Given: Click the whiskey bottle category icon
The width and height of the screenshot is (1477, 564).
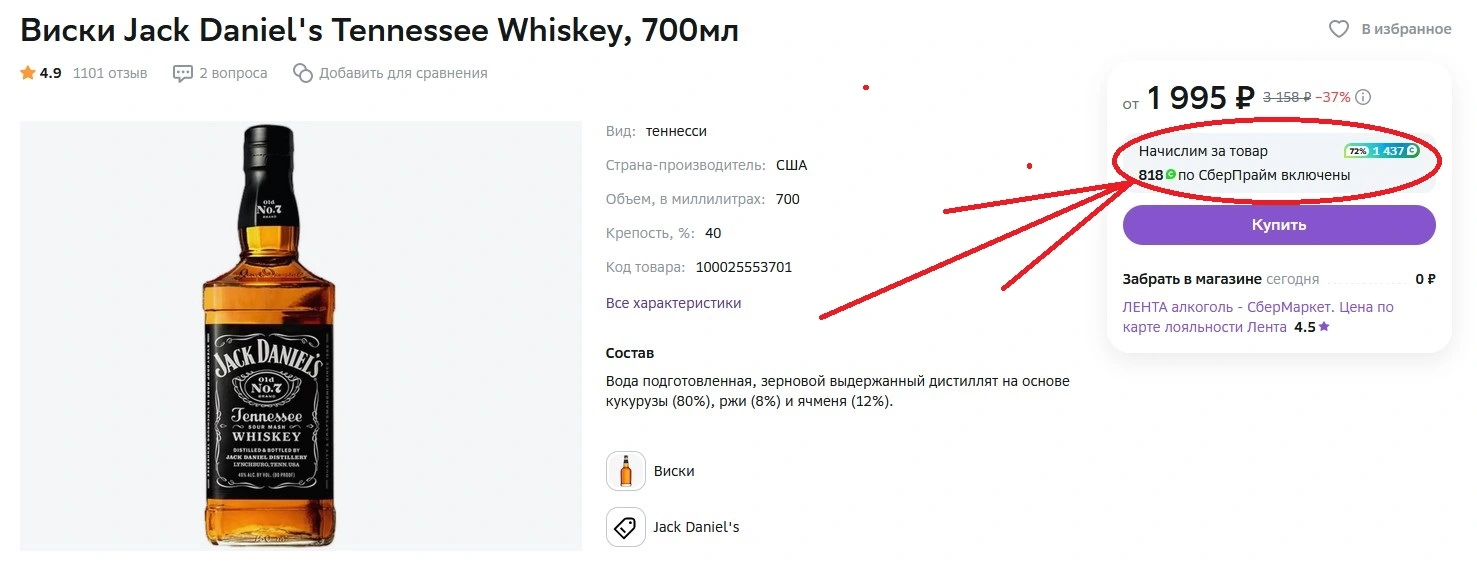Looking at the screenshot, I should pyautogui.click(x=626, y=471).
